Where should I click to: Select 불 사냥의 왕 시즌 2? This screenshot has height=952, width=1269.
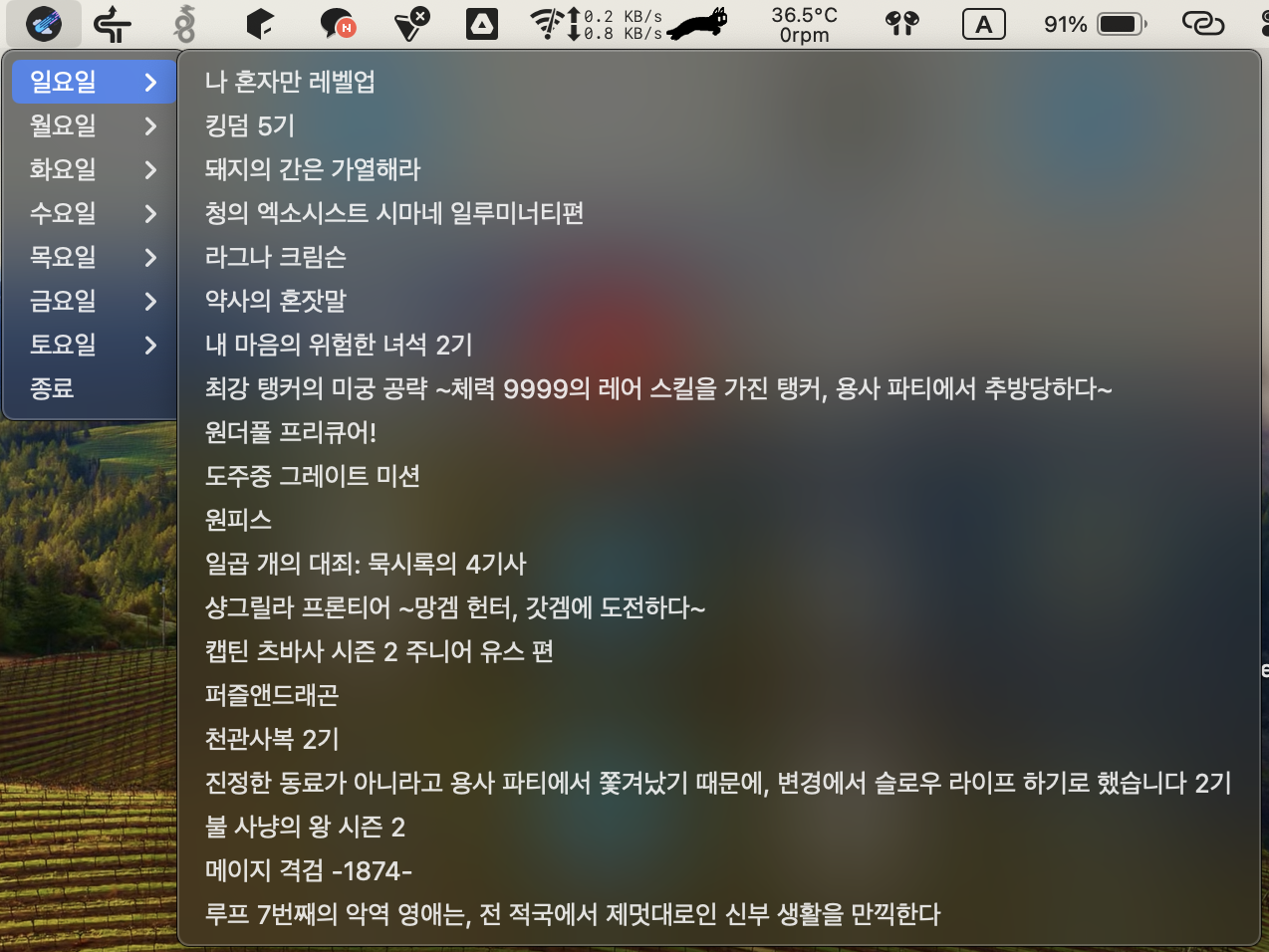tap(718, 827)
